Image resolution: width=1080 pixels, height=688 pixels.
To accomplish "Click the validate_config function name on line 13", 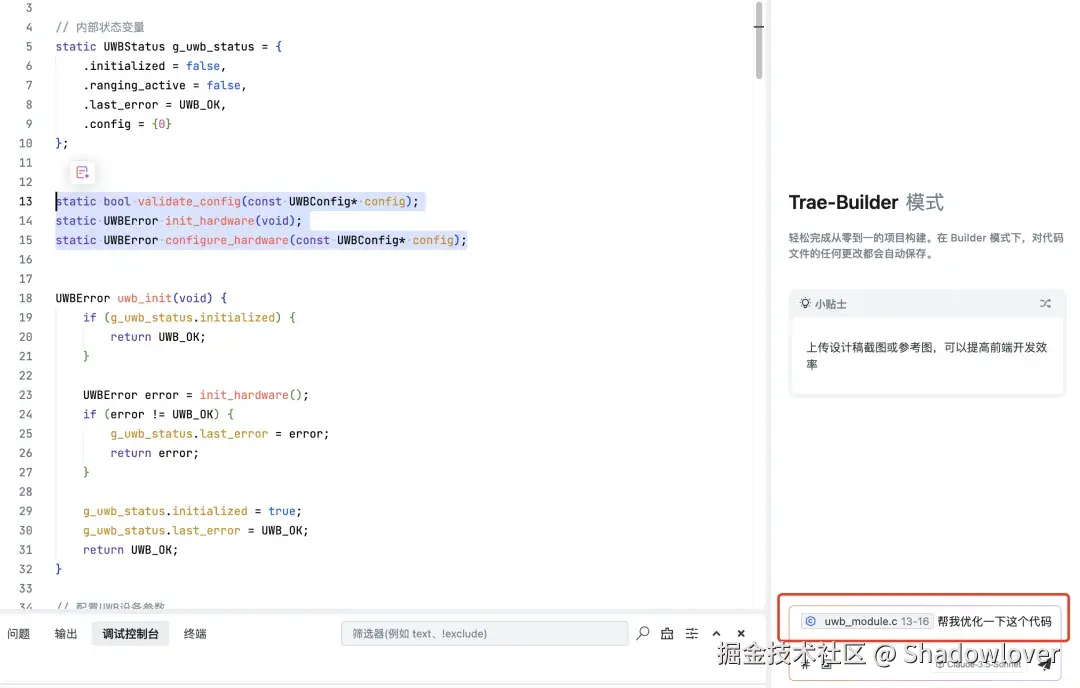I will (x=189, y=201).
